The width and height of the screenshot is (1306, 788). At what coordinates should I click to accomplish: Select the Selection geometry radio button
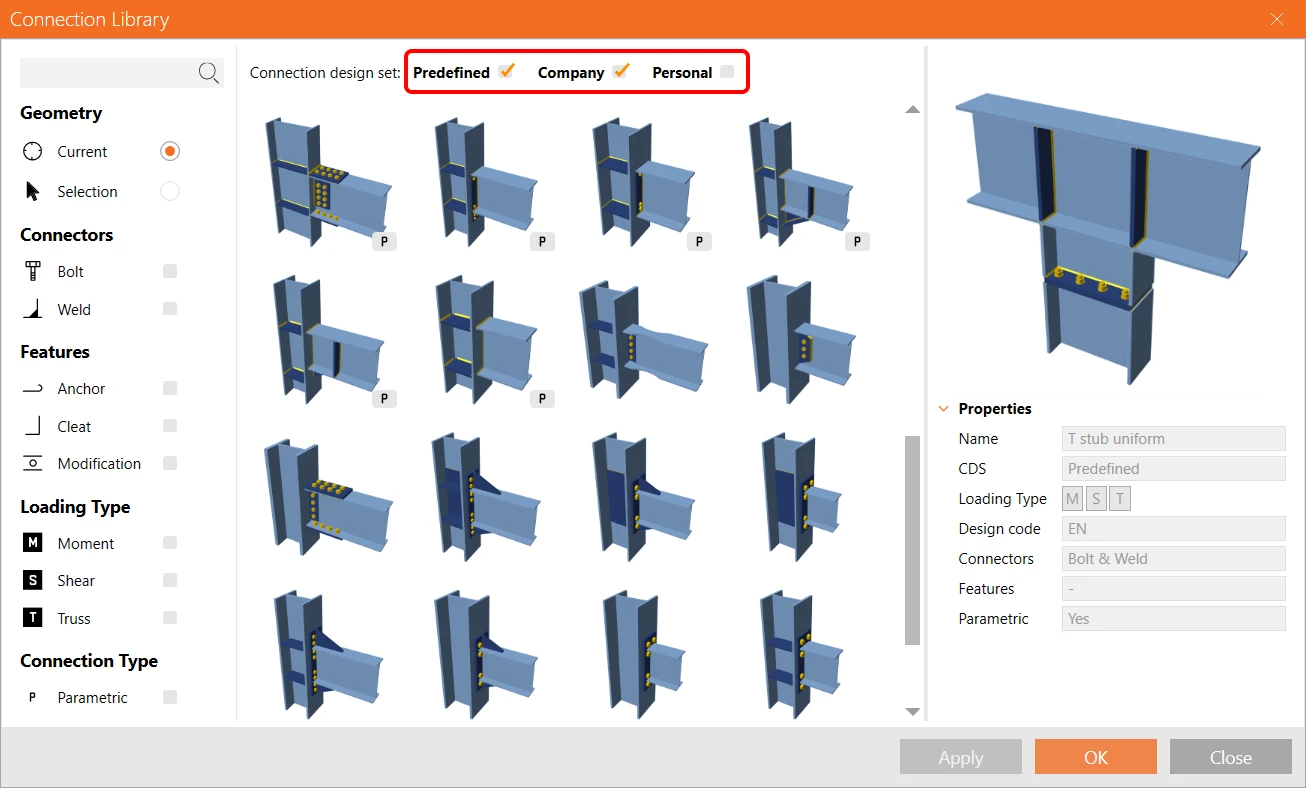(170, 191)
